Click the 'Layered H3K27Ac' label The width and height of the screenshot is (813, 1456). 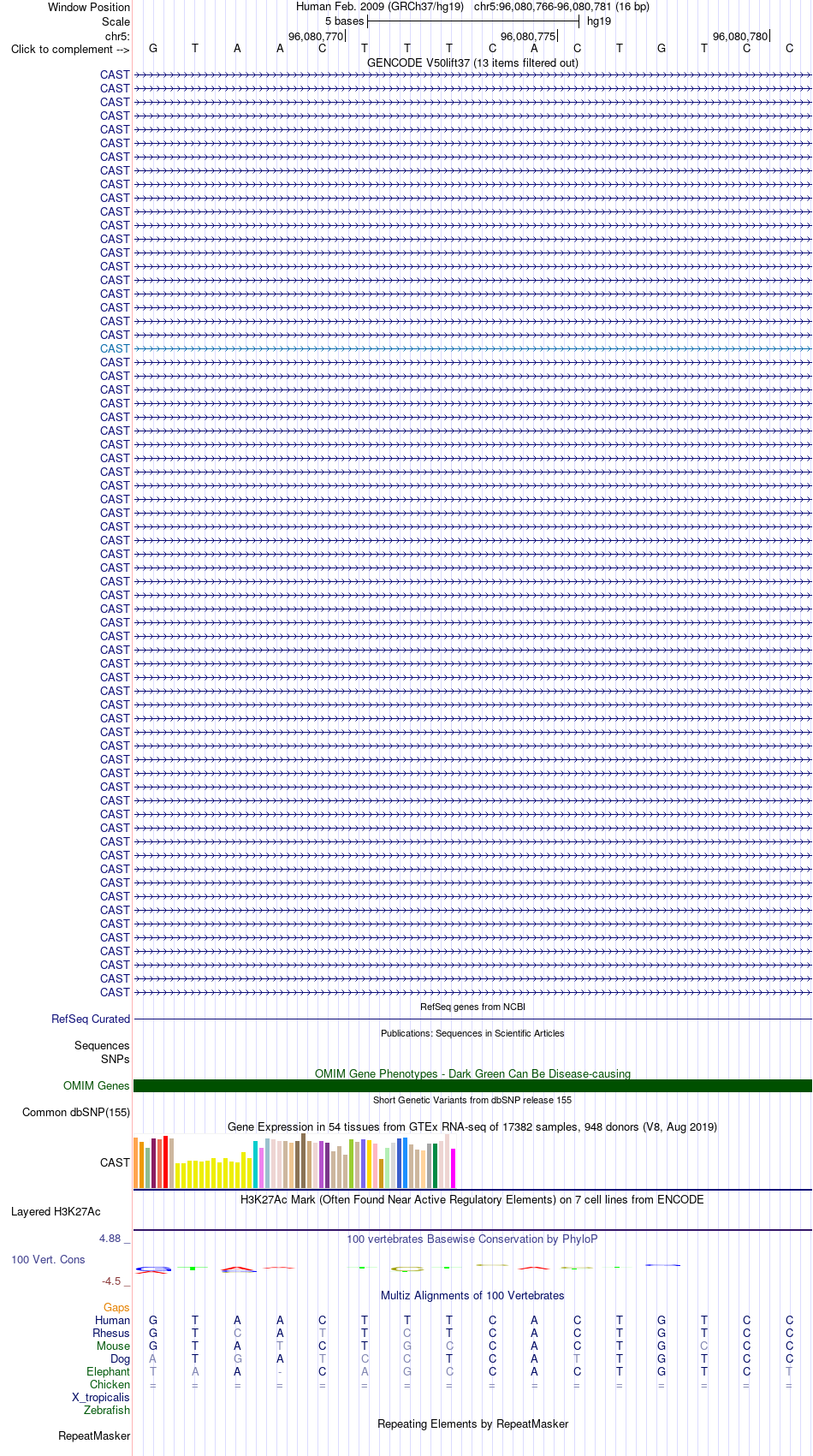pos(56,1211)
